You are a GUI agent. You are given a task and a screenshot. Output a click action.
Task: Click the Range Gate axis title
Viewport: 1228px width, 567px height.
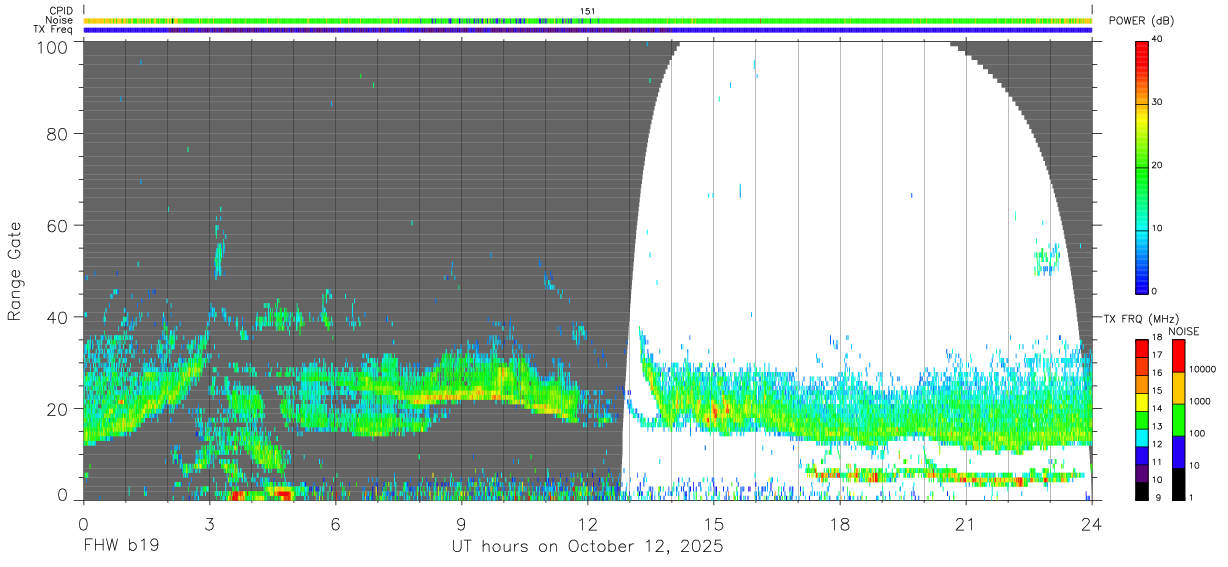pos(15,271)
